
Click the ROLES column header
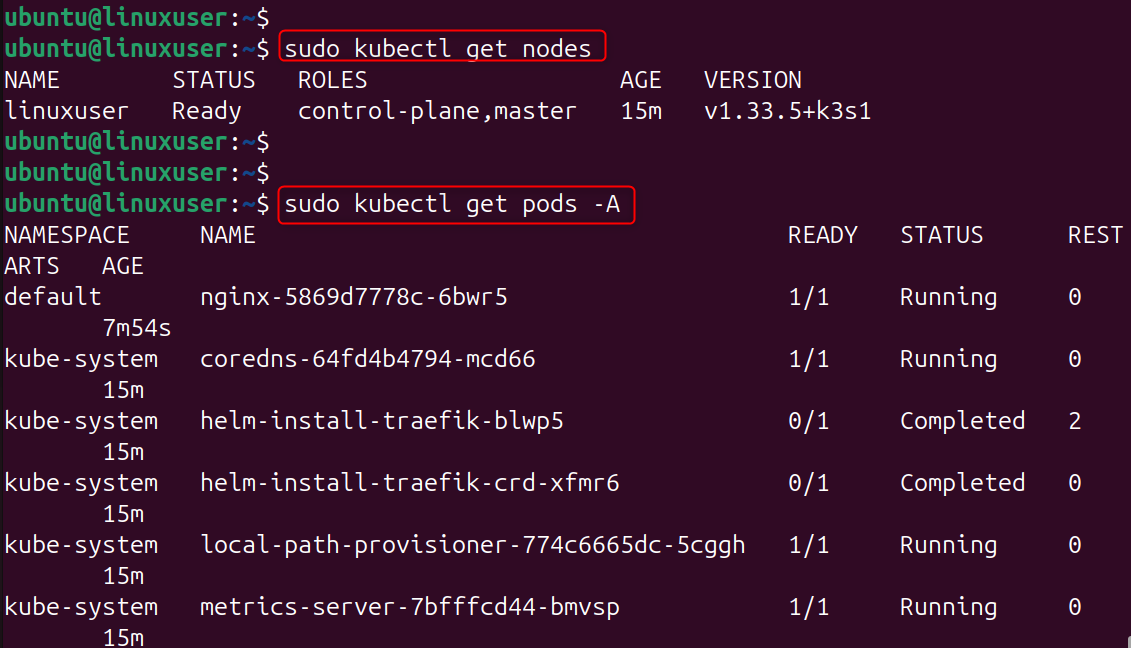coord(333,80)
